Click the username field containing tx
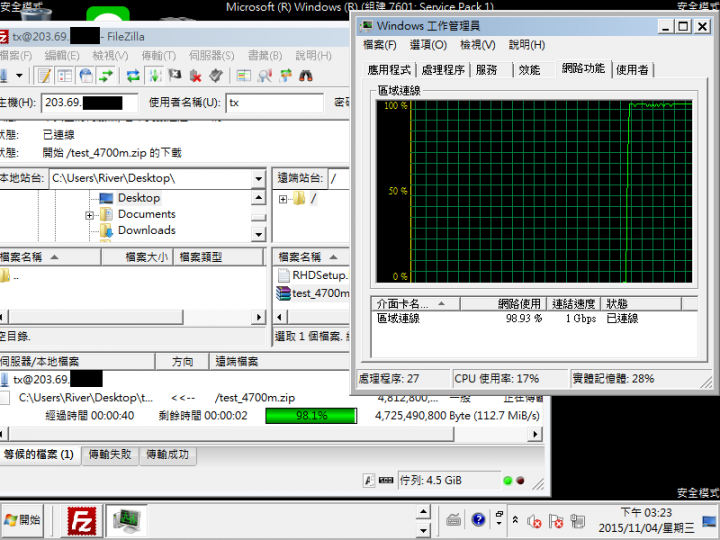 (x=275, y=102)
